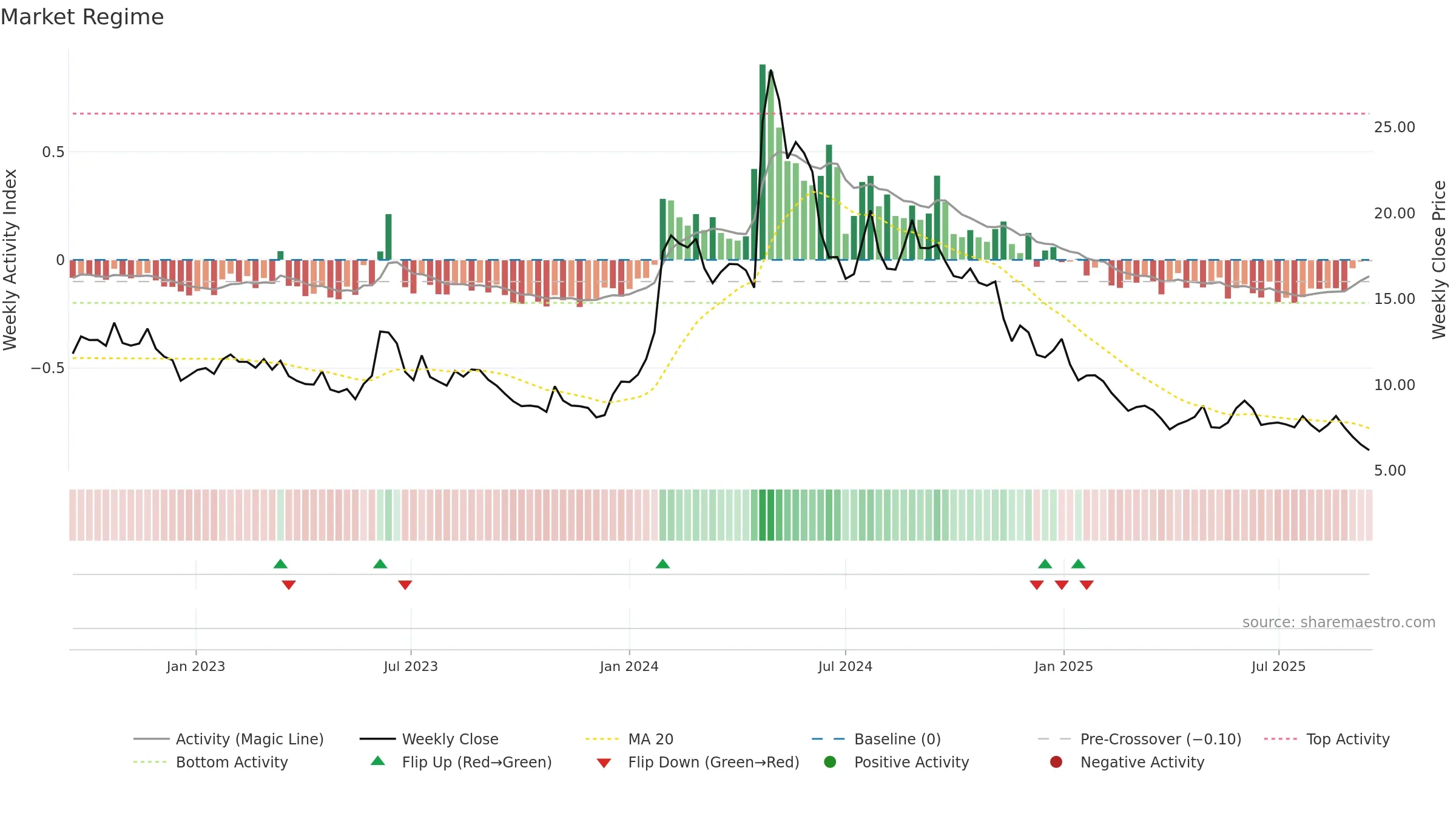Click 25.00 price axis tick label
1456x819 pixels.
click(1395, 127)
